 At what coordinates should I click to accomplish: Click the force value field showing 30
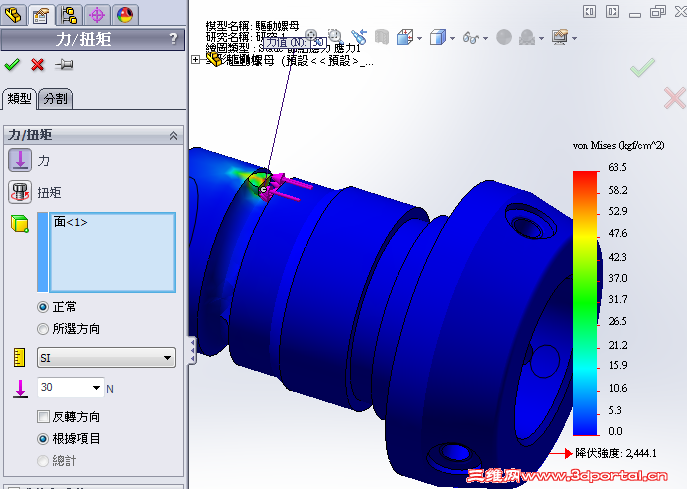(x=64, y=387)
